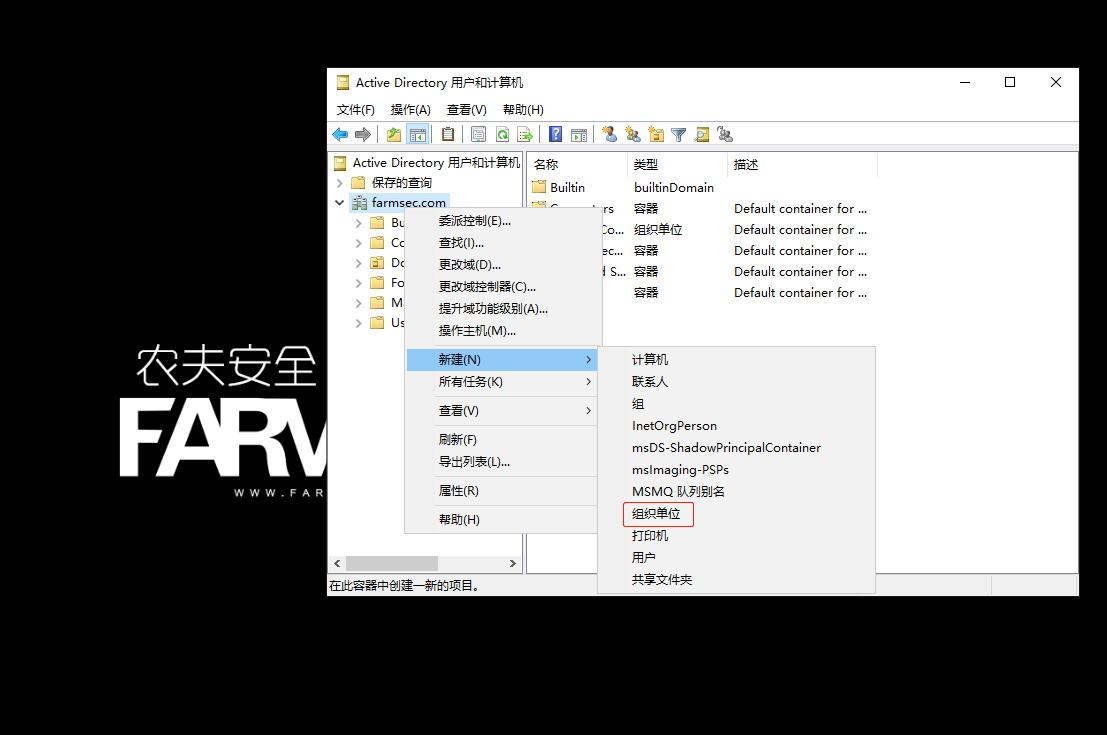Click the refresh icon in the toolbar

502,134
